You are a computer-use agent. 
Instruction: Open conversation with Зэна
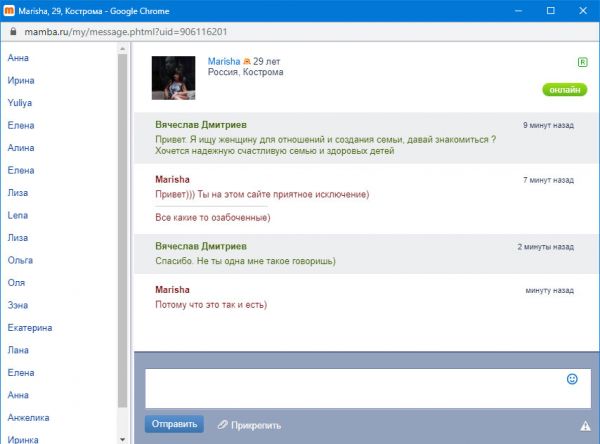click(x=18, y=305)
